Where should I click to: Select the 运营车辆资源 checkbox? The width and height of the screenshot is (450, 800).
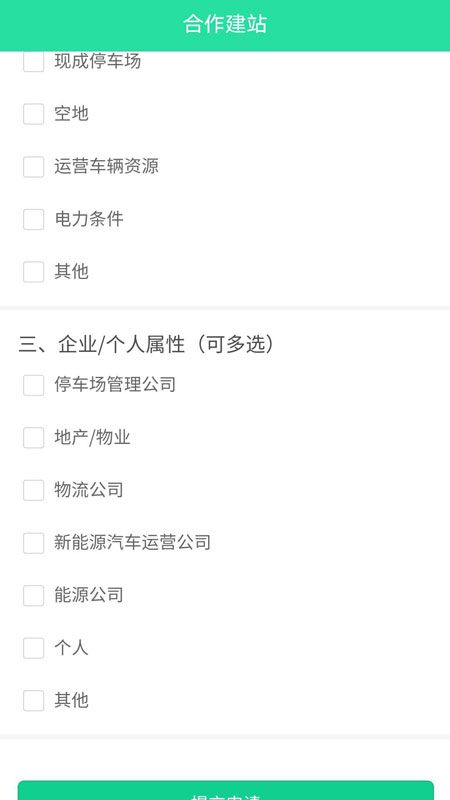[34, 167]
